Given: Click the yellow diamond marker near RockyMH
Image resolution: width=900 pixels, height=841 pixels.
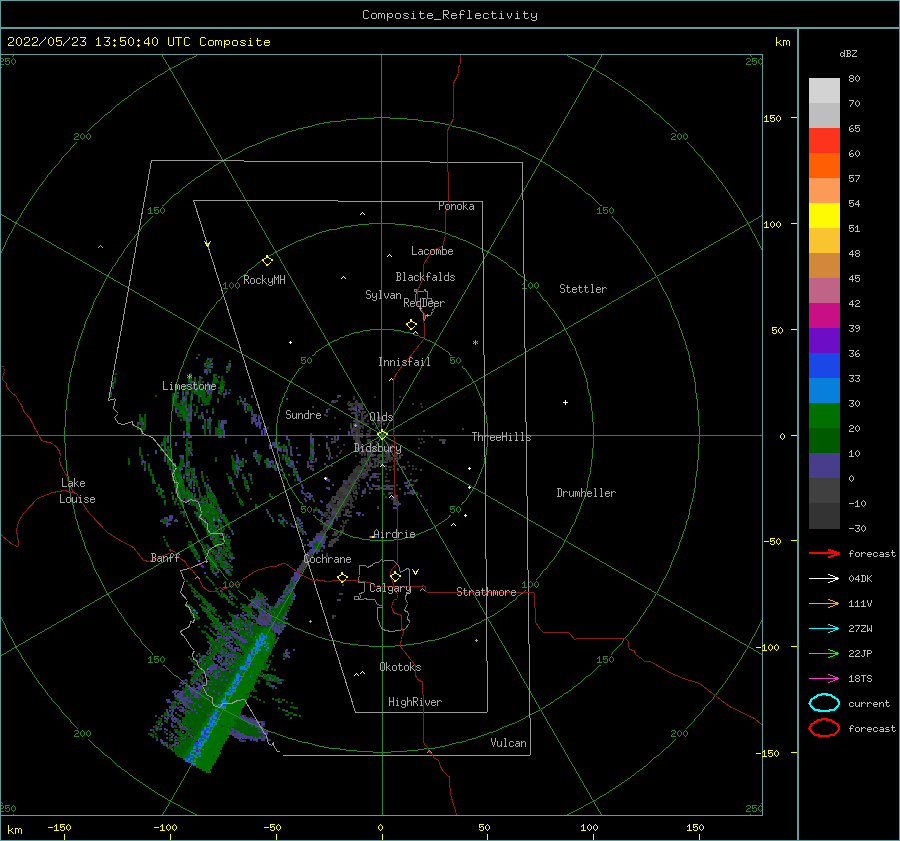Looking at the screenshot, I should (x=267, y=261).
